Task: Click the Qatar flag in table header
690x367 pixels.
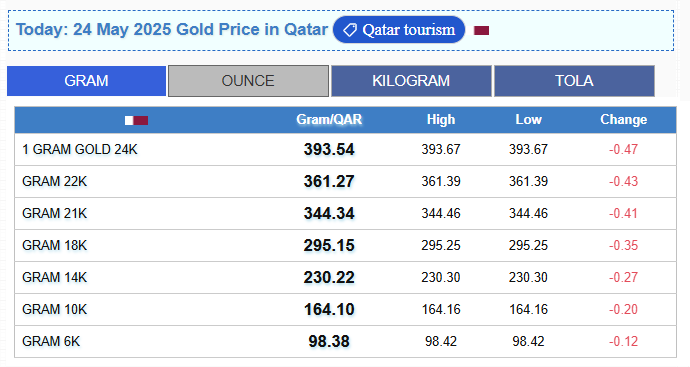Action: tap(136, 120)
